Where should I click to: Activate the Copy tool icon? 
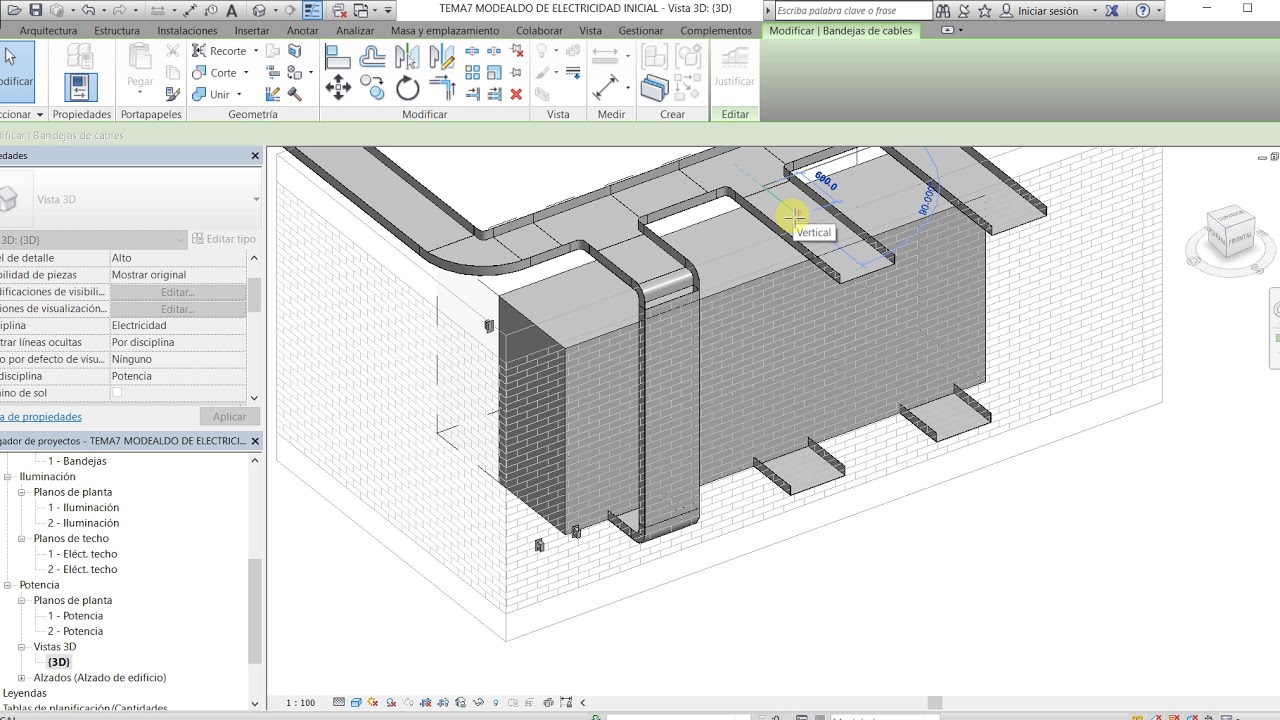click(372, 89)
